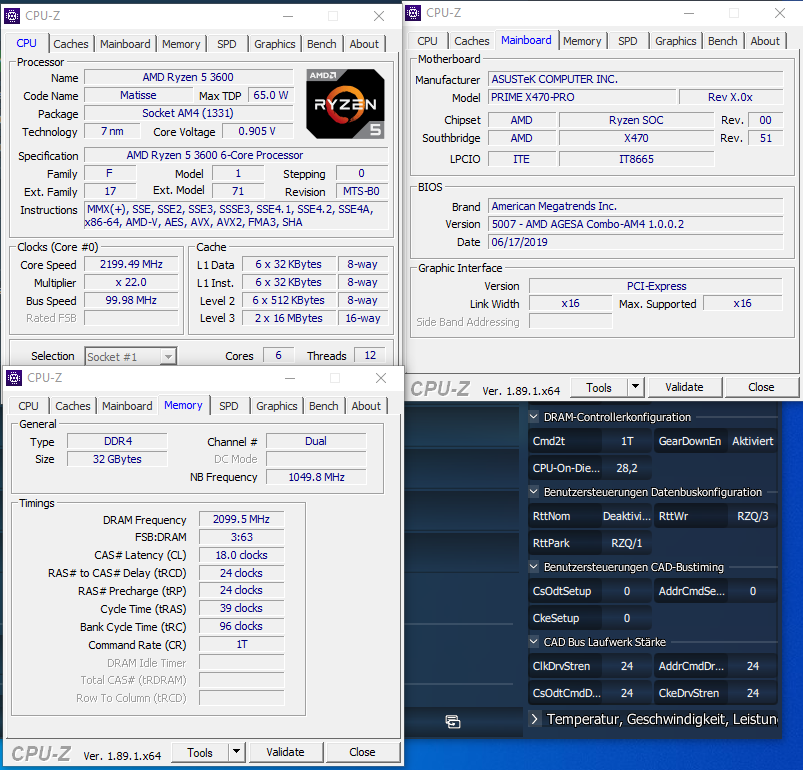Select SPD tab in the Memory window
803x770 pixels.
coord(229,406)
